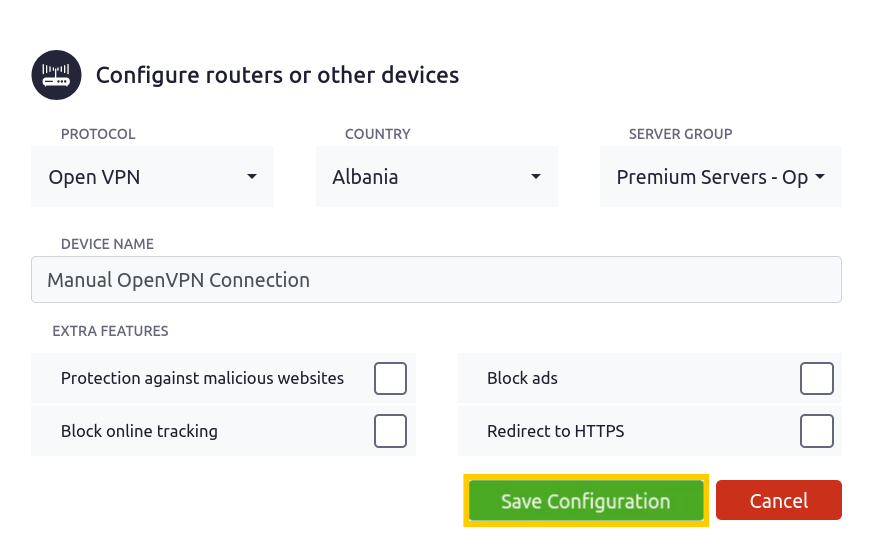Click the EXTRA FEATURES section label
Screen dimensions: 873x552
[110, 331]
